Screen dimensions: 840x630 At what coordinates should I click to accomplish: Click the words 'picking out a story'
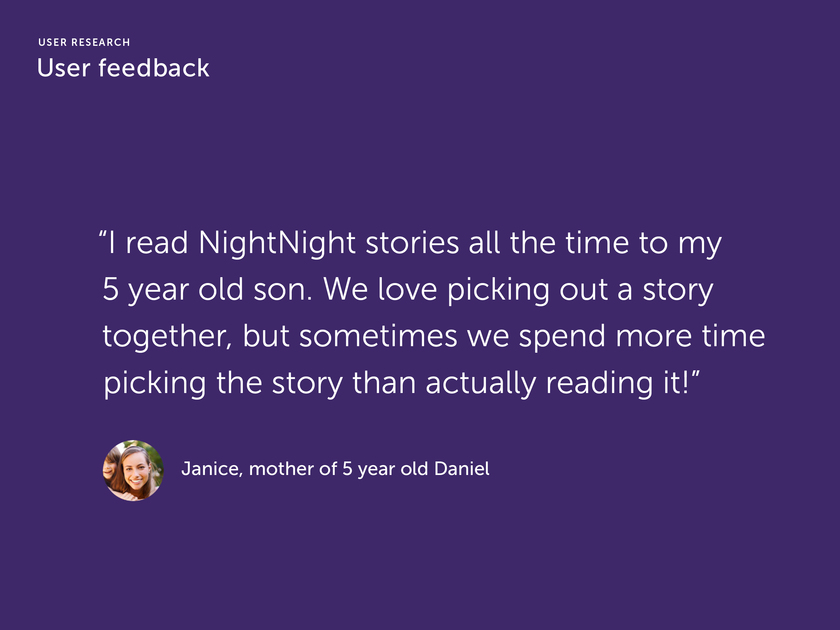[x=580, y=290]
